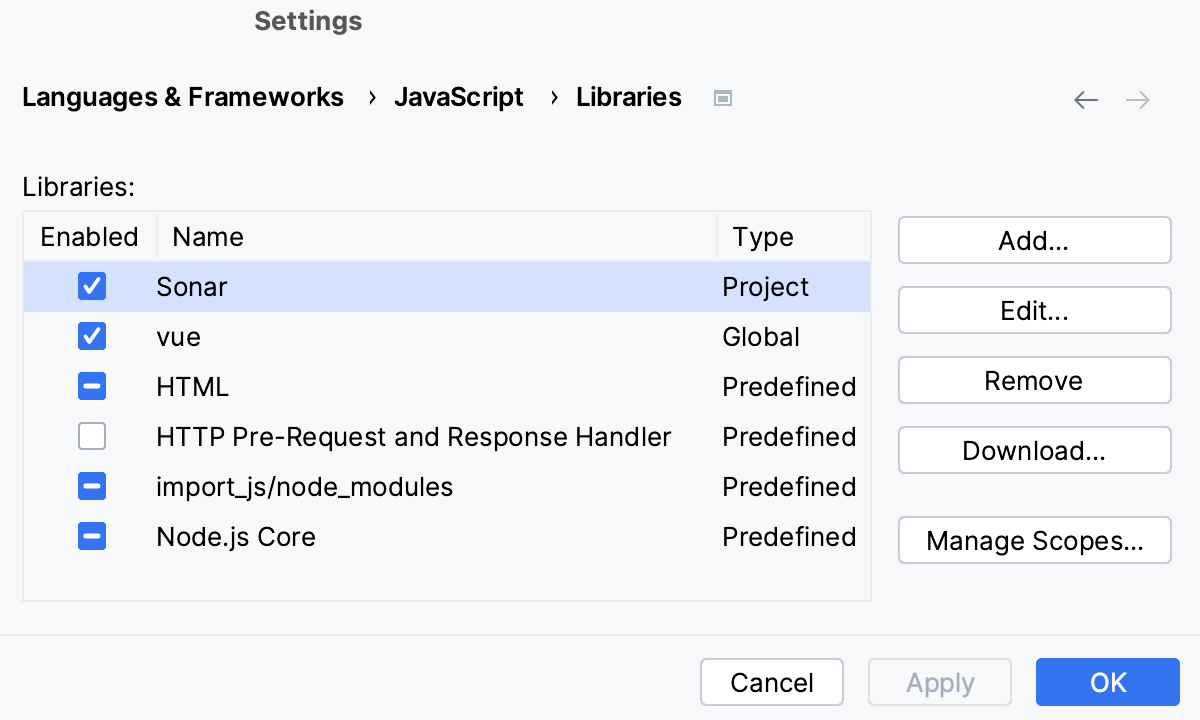Toggle the import_js/node_modules library
This screenshot has height=720, width=1200.
(x=91, y=486)
